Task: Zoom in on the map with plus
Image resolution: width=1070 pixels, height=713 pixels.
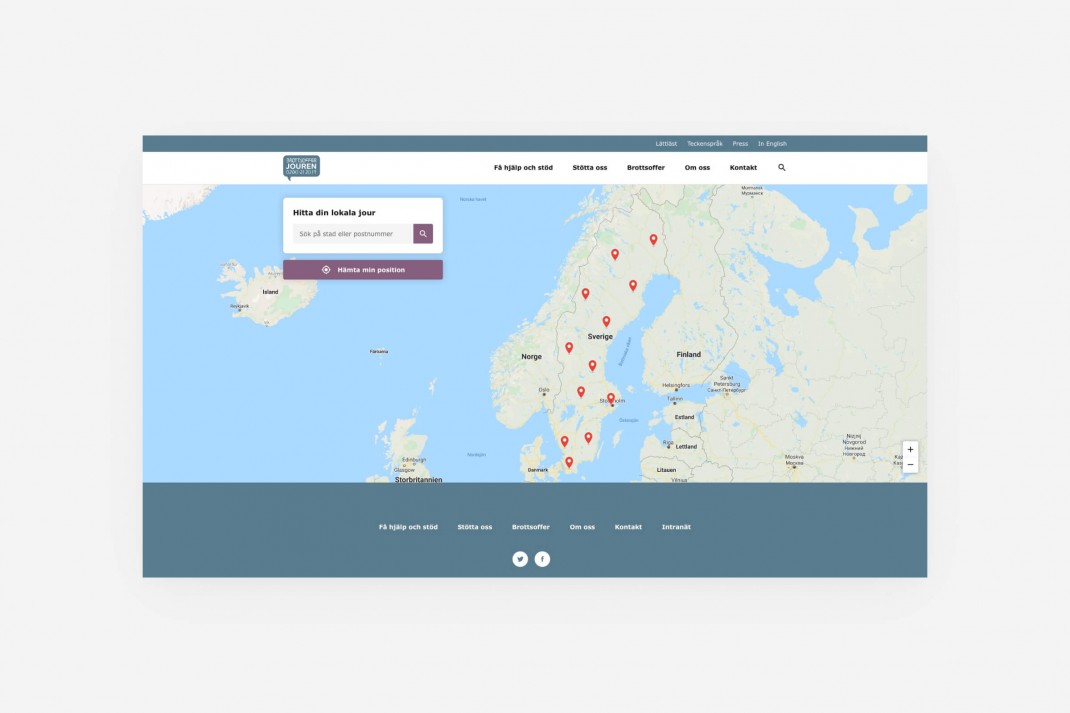Action: pyautogui.click(x=910, y=450)
